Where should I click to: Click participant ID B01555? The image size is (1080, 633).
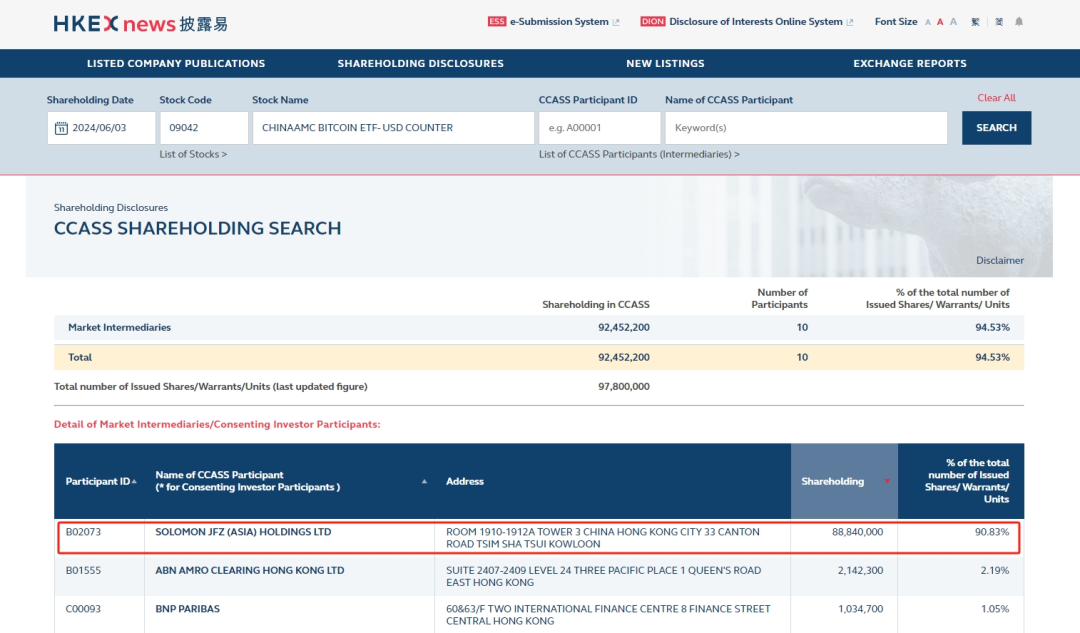coord(83,570)
